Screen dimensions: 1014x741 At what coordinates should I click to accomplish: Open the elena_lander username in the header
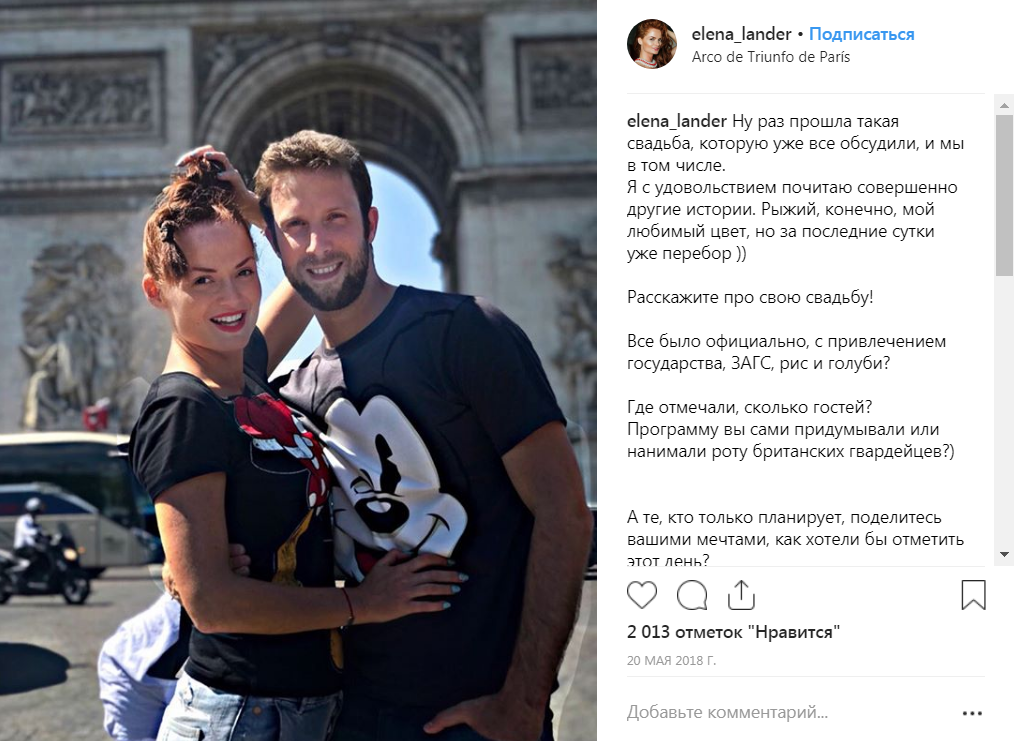[x=741, y=34]
